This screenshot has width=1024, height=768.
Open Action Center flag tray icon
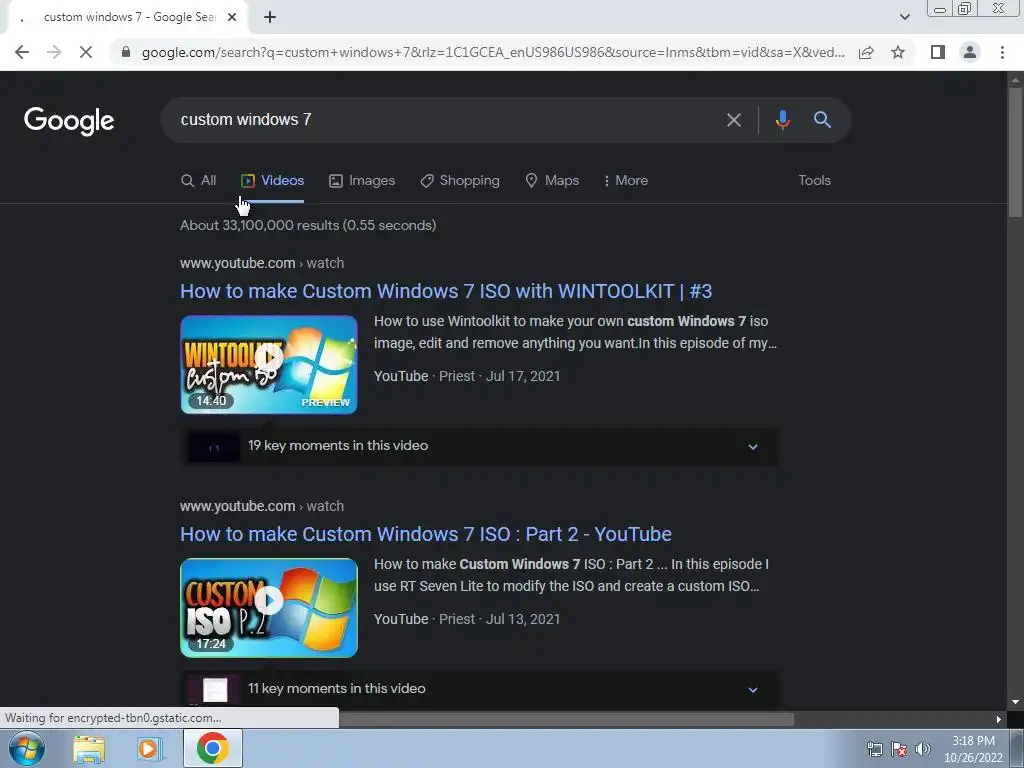tap(899, 749)
